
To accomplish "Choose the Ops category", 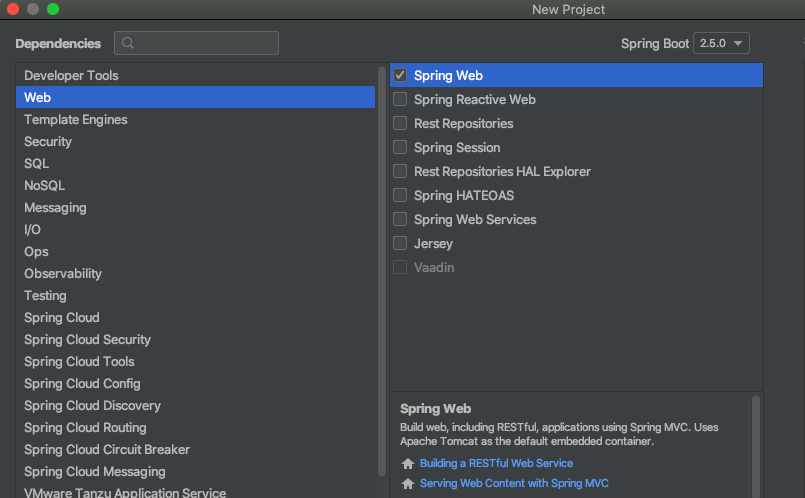I will click(x=196, y=252).
